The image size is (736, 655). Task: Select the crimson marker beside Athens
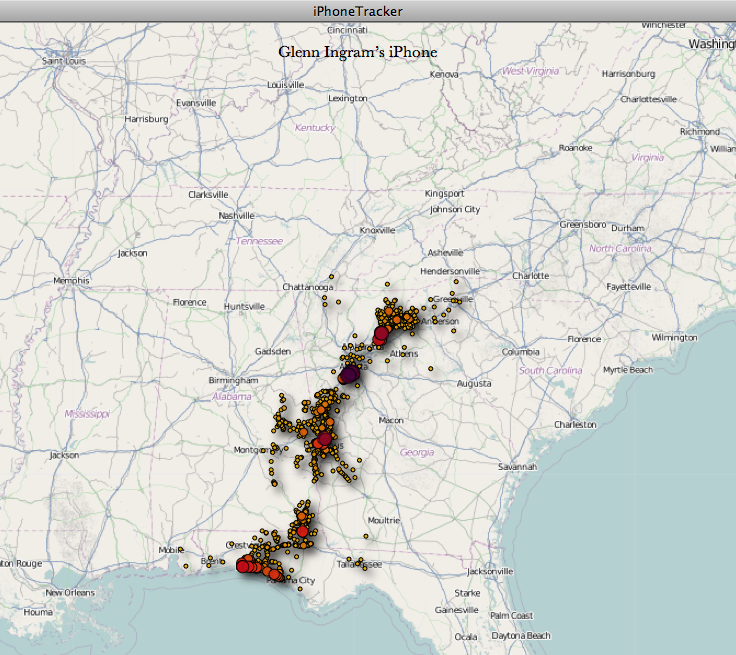pos(380,333)
